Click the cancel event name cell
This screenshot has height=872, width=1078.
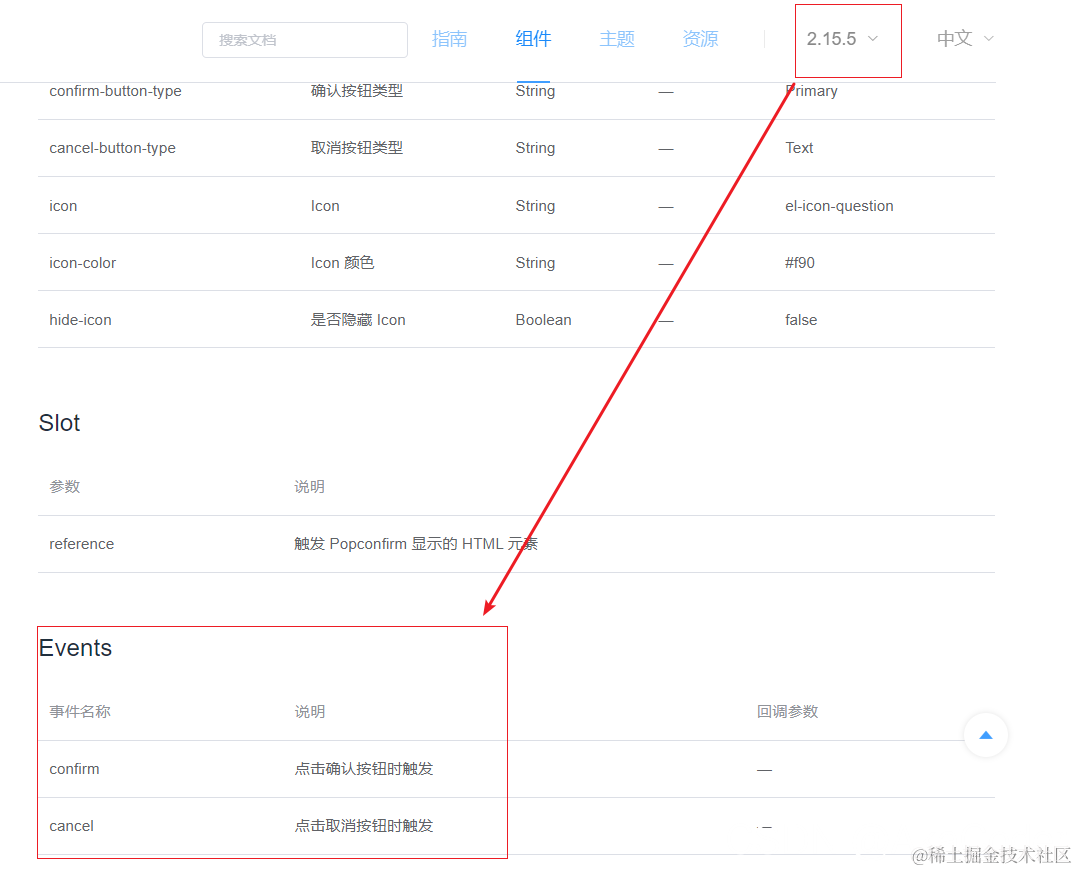pyautogui.click(x=72, y=826)
